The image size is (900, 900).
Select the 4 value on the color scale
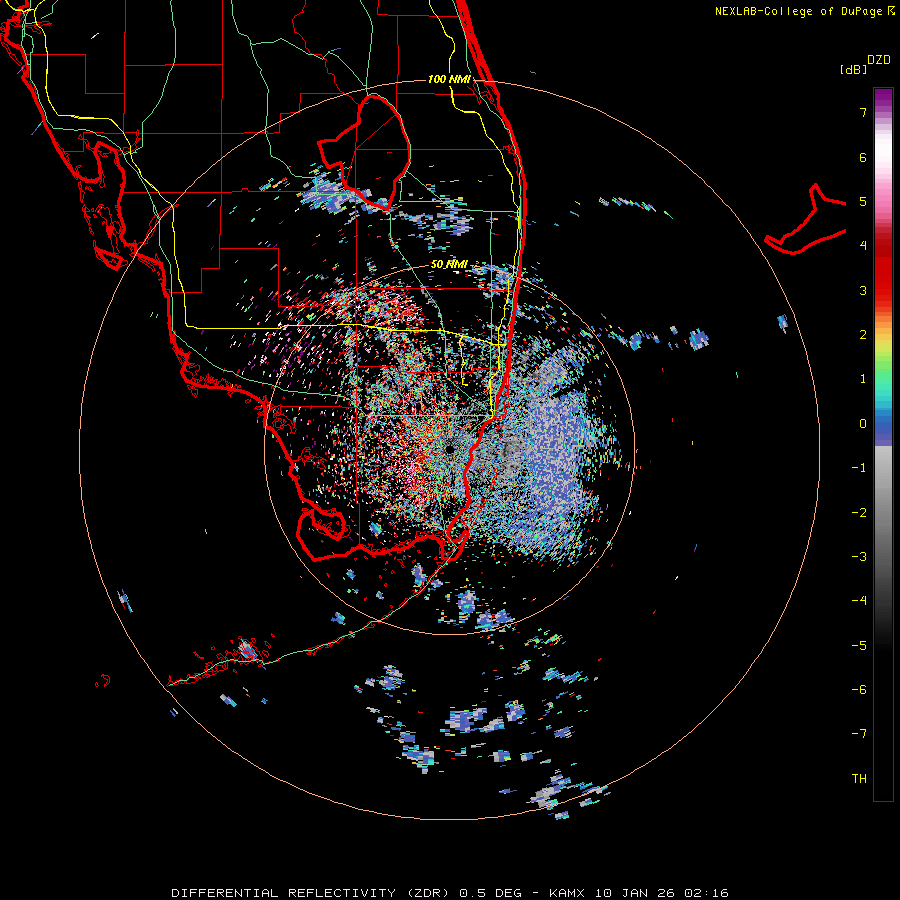click(863, 245)
